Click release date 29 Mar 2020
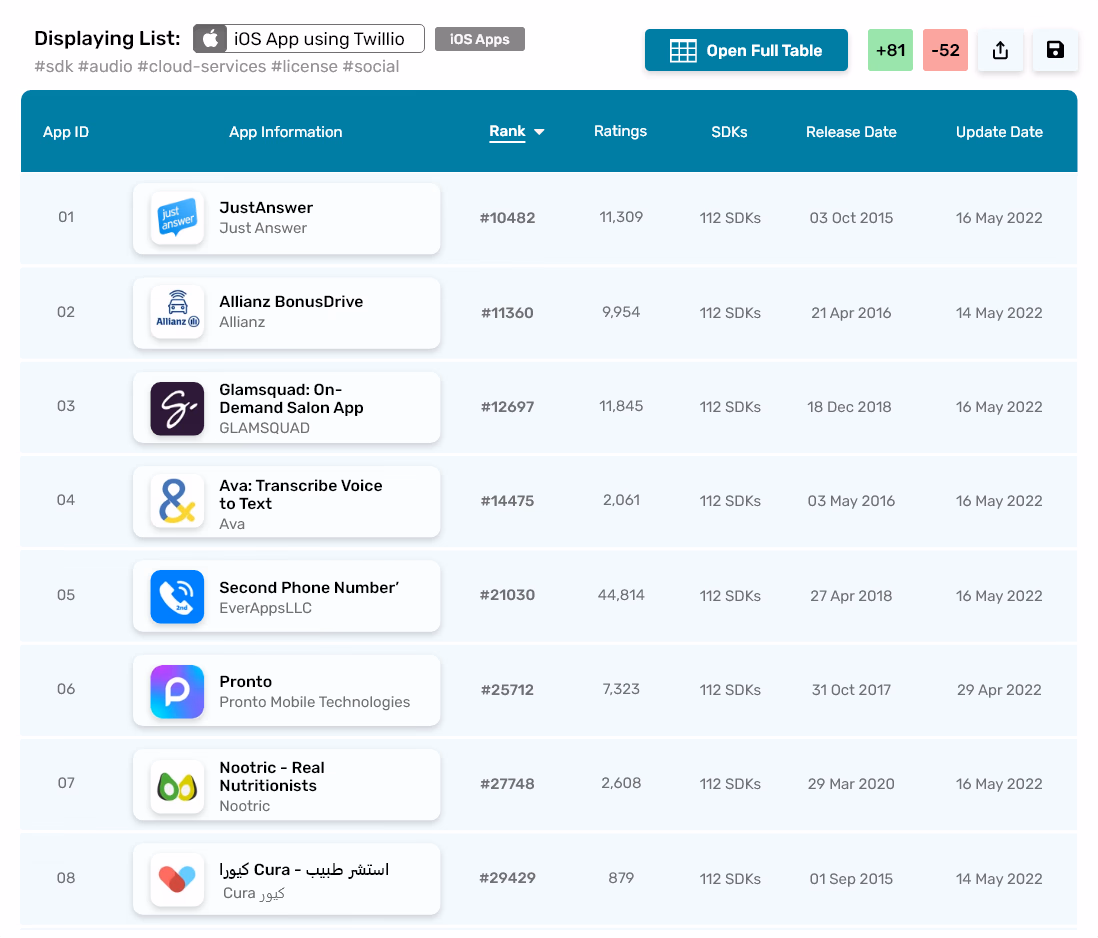Screen dimensions: 1098x938 [851, 784]
